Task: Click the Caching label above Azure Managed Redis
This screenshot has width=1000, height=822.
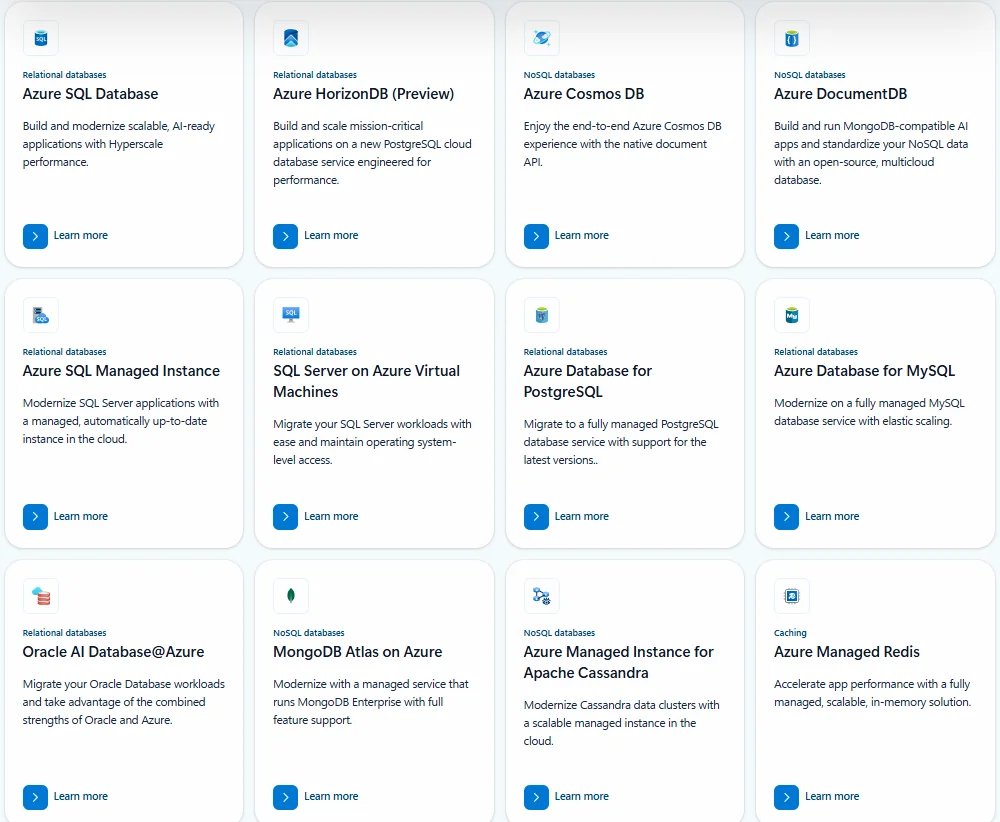Action: click(x=790, y=633)
